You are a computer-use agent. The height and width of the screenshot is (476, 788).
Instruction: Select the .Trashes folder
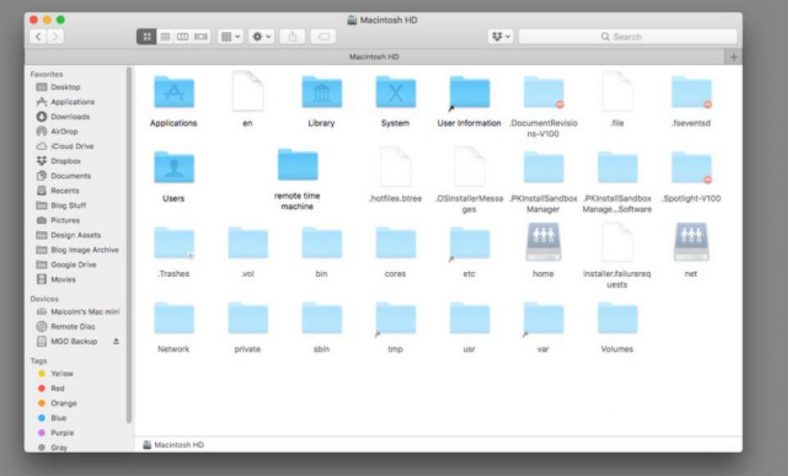pyautogui.click(x=174, y=243)
